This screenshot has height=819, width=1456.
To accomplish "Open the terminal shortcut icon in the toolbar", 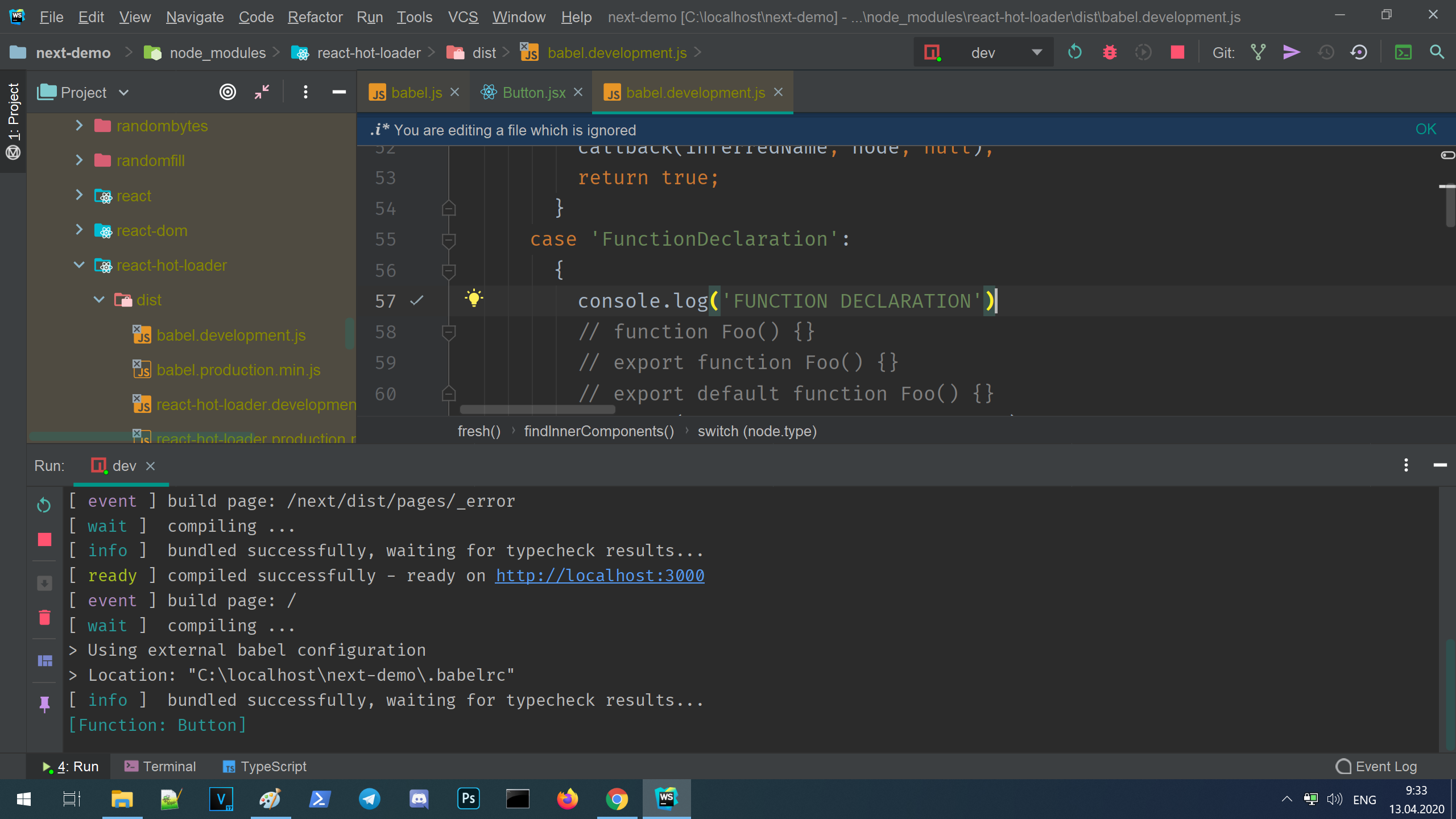I will [1403, 52].
